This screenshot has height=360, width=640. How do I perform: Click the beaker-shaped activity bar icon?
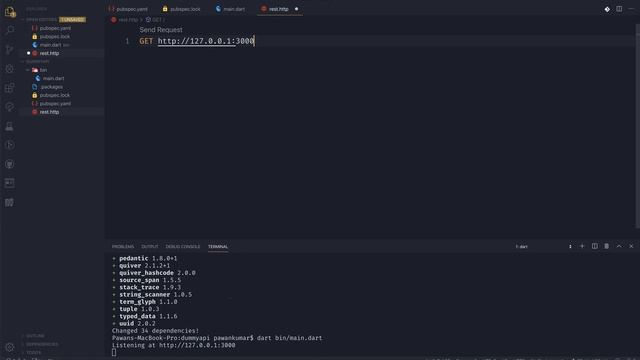pos(10,126)
